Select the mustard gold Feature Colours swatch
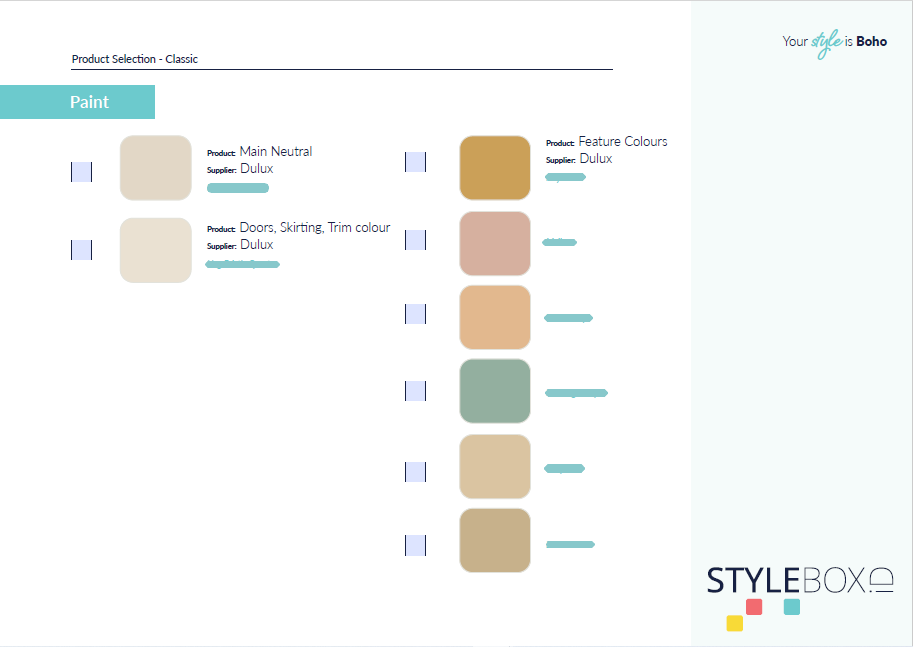913x647 pixels. (495, 168)
